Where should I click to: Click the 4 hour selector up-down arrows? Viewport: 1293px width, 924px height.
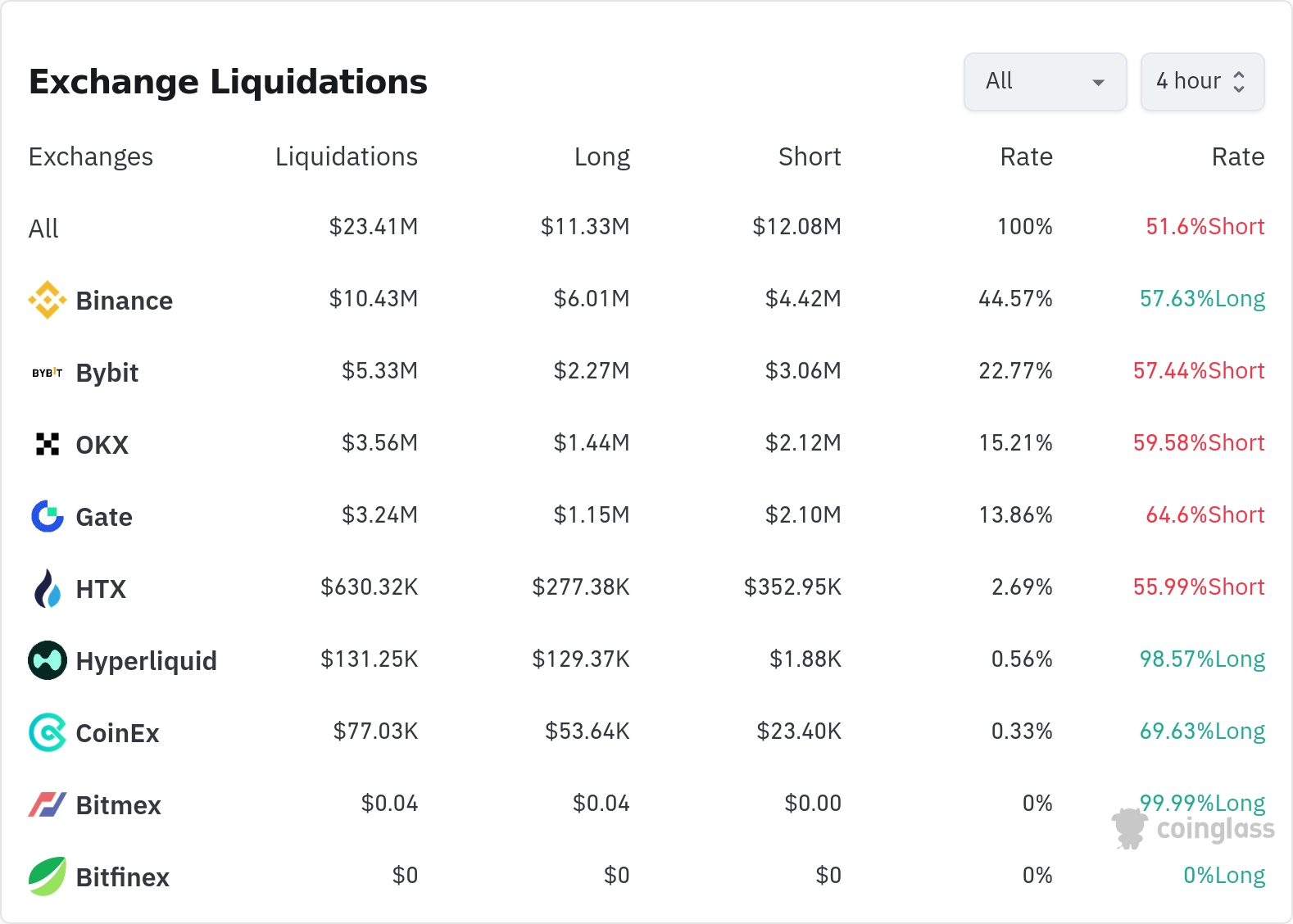point(1239,82)
